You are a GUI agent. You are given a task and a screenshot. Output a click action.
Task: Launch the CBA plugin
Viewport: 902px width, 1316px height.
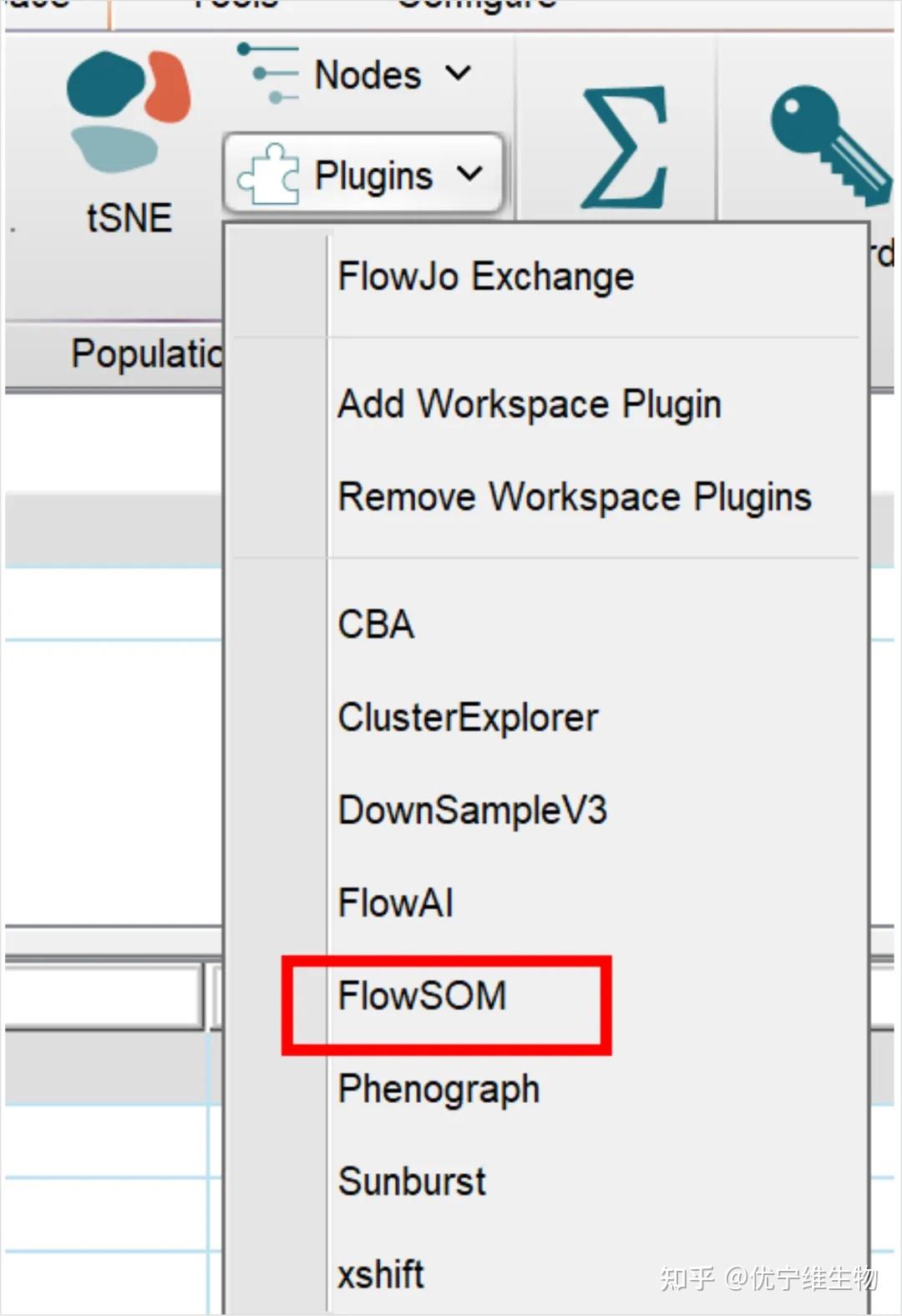(x=376, y=624)
